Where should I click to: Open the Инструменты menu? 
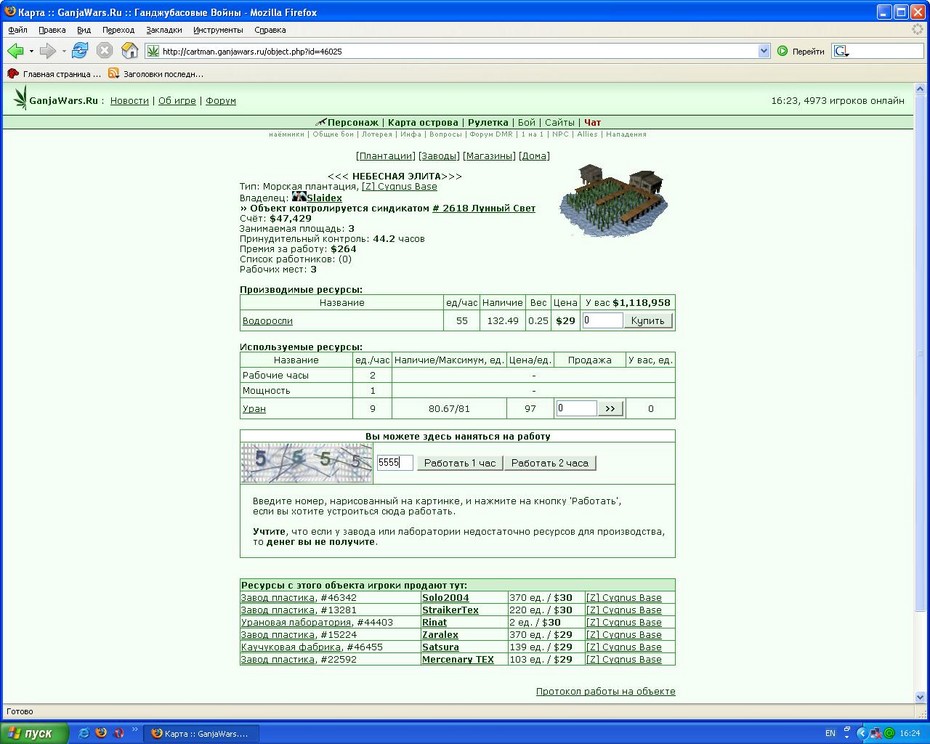pyautogui.click(x=218, y=30)
